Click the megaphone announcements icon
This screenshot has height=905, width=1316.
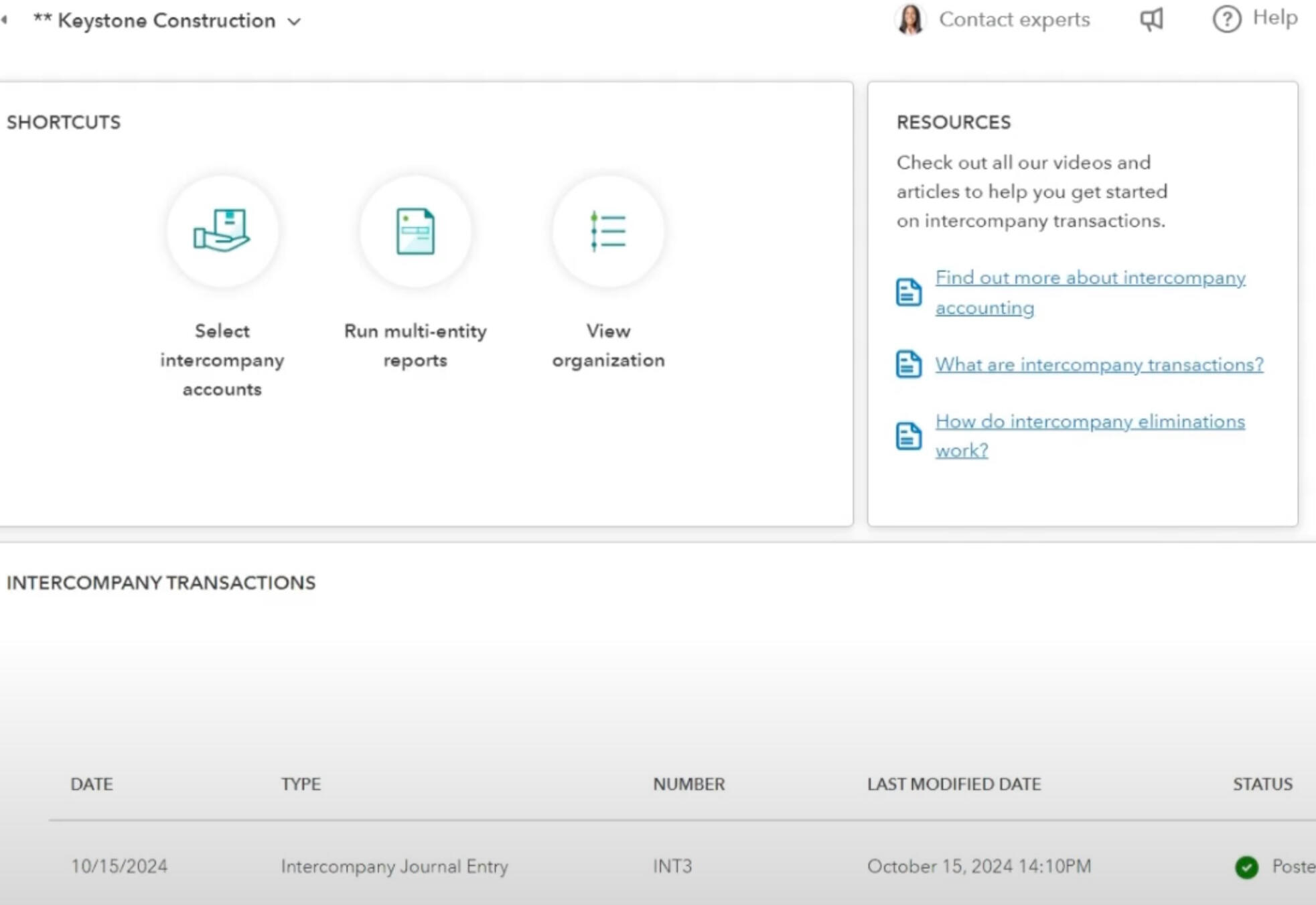pos(1151,19)
